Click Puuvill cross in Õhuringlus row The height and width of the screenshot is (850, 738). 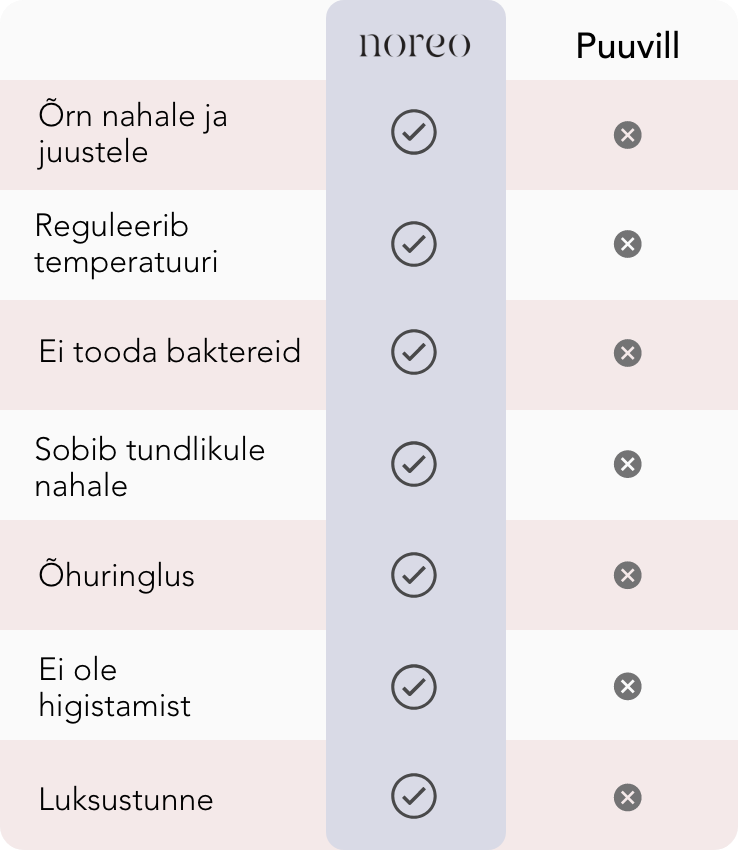coord(627,575)
